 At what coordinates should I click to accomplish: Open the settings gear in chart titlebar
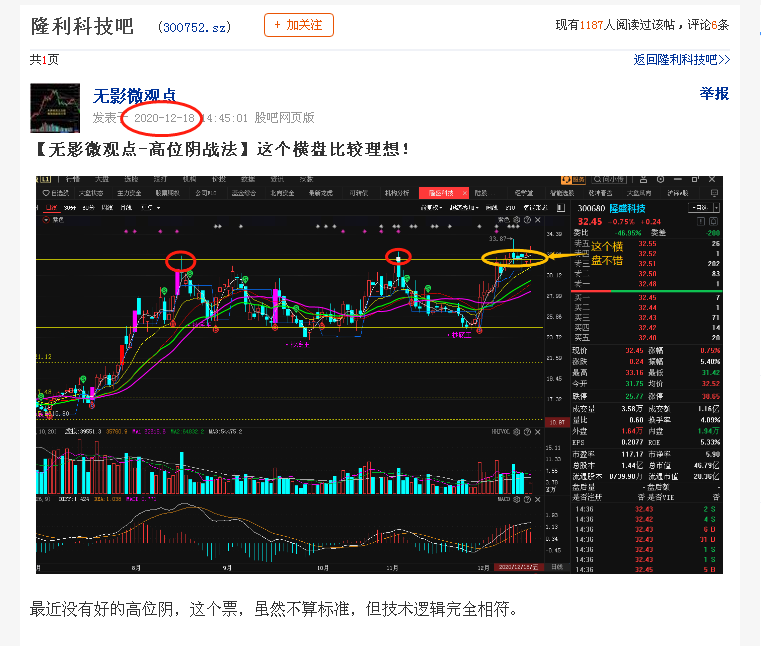tap(661, 180)
